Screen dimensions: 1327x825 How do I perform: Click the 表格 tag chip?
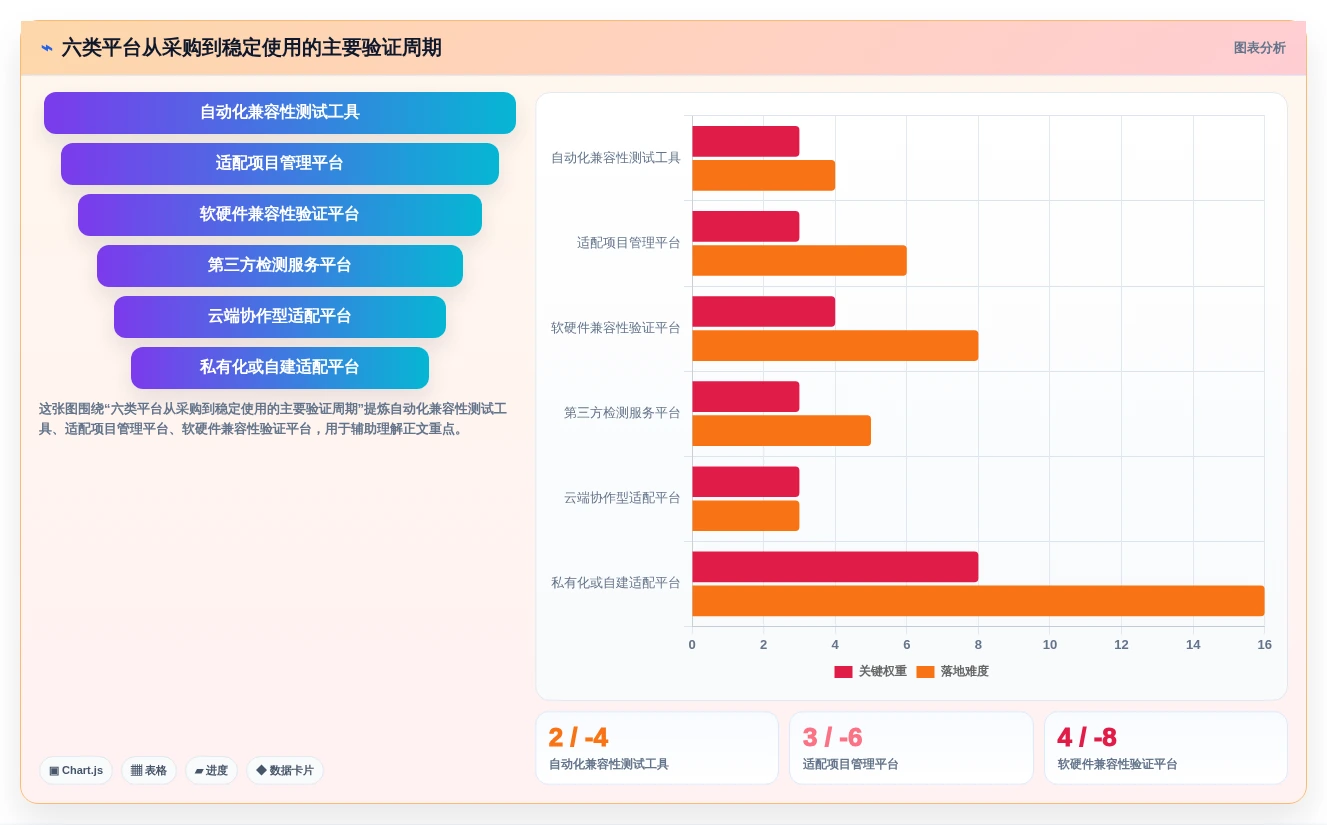pos(149,770)
